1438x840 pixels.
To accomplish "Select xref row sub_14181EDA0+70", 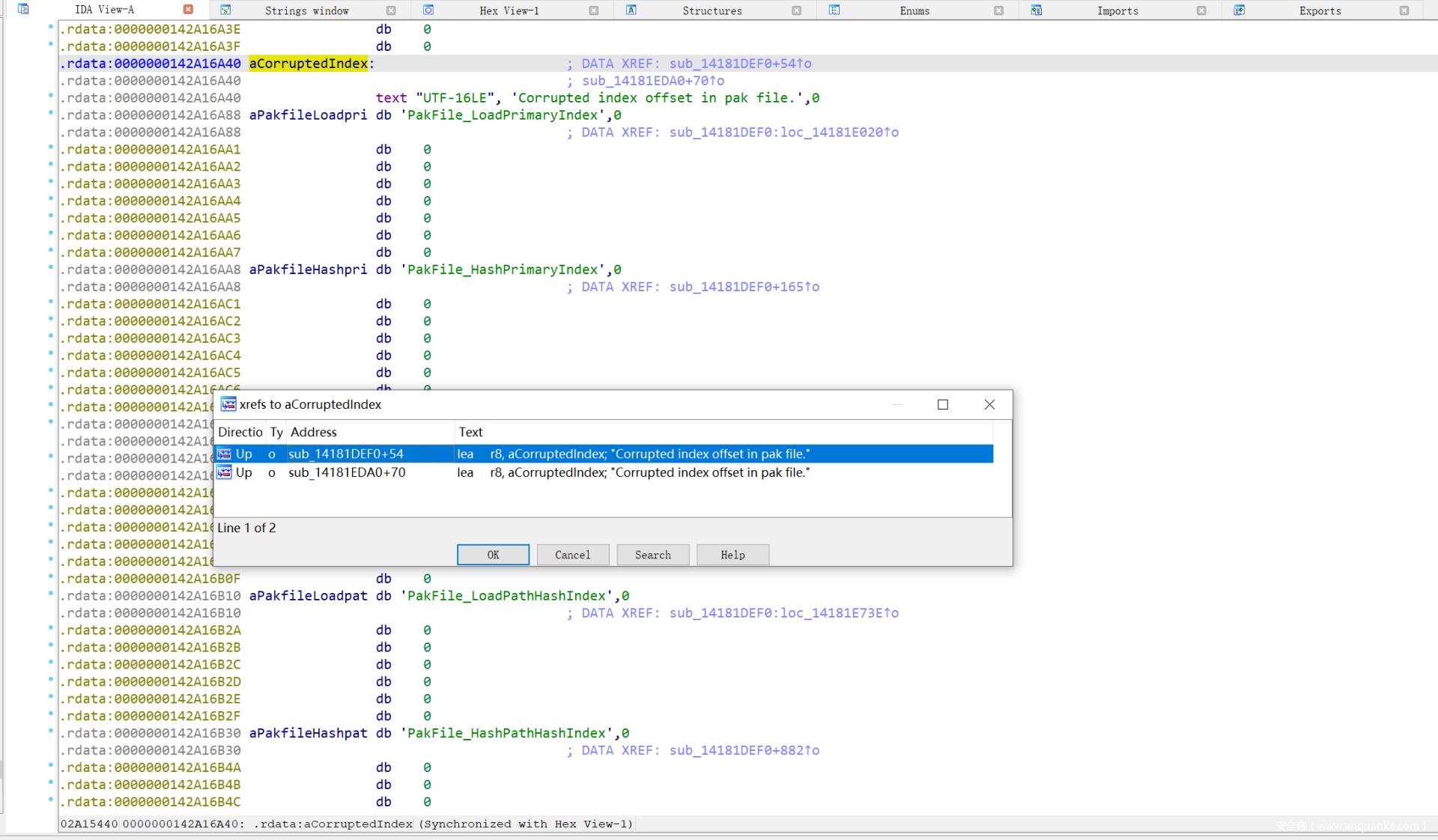I will 347,472.
